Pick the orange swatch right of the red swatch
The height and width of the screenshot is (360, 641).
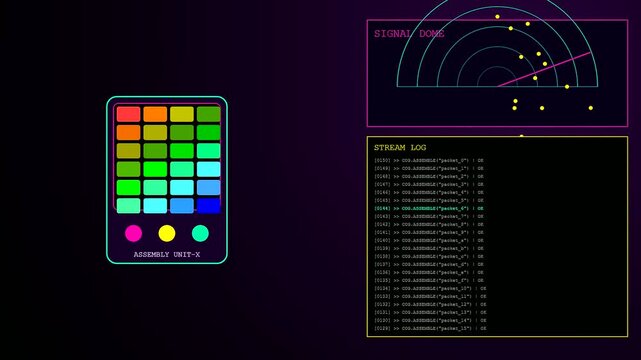coord(155,114)
